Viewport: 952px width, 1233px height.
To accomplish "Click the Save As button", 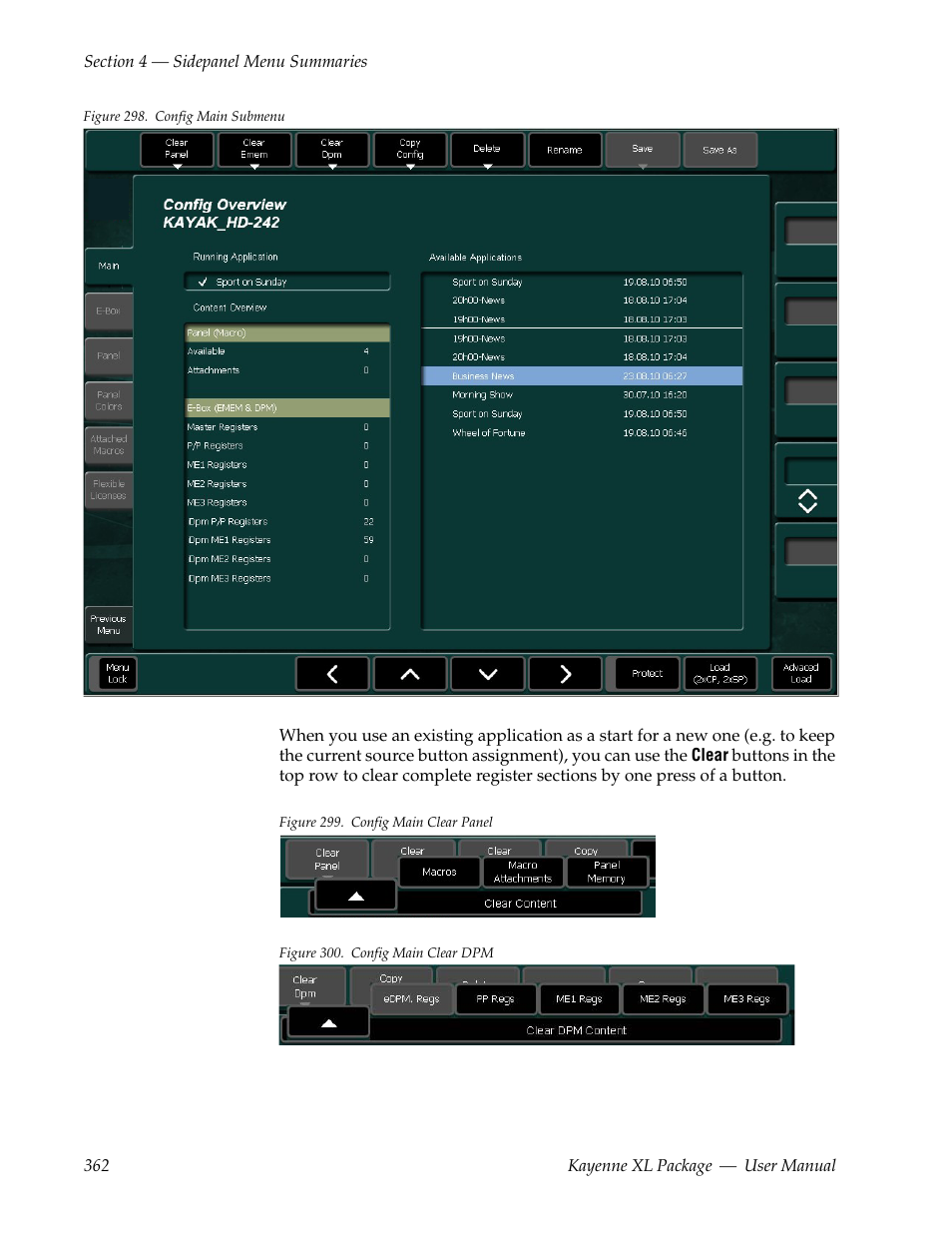I will pyautogui.click(x=719, y=150).
